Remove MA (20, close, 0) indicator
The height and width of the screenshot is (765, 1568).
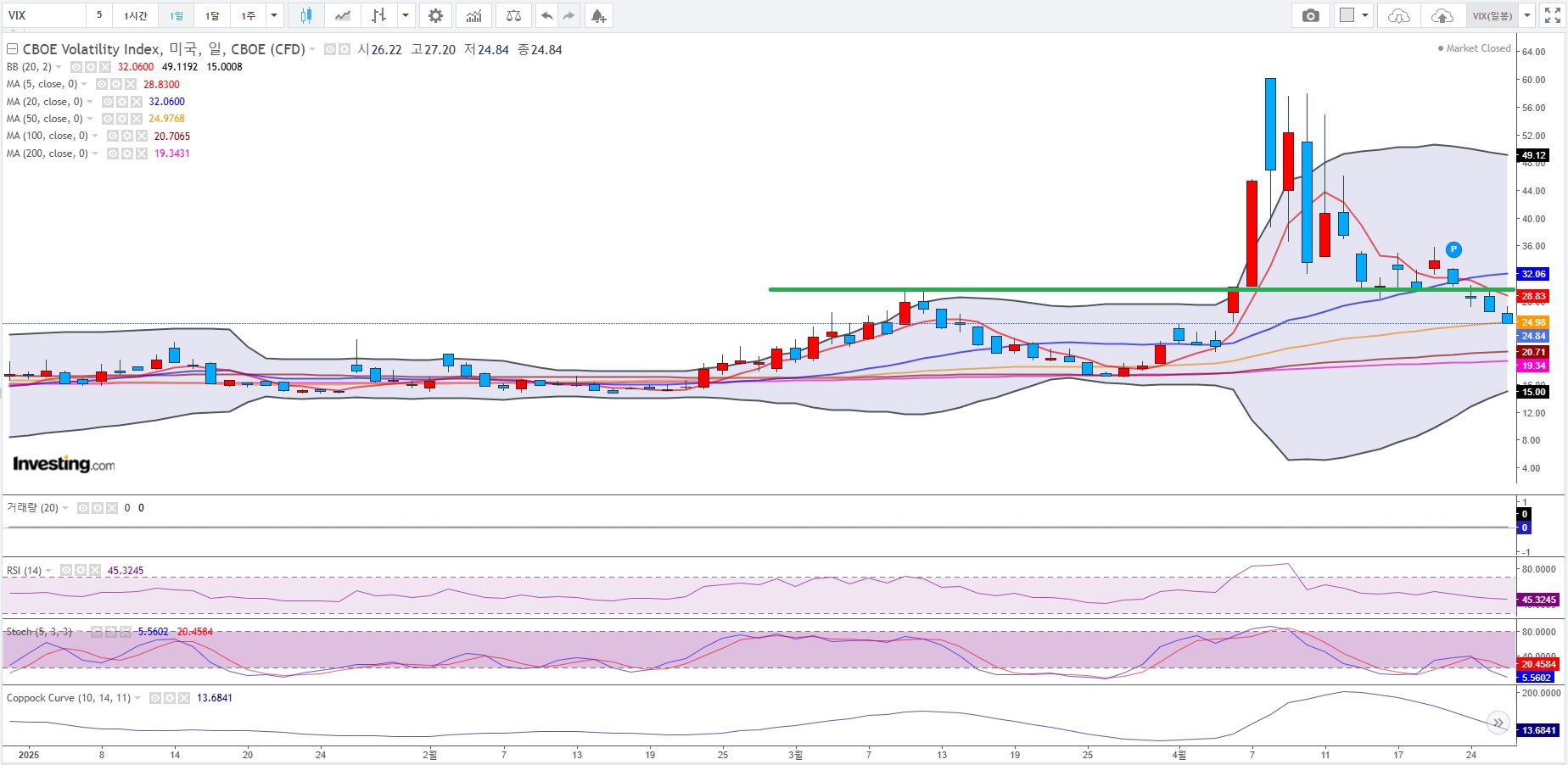tap(136, 102)
